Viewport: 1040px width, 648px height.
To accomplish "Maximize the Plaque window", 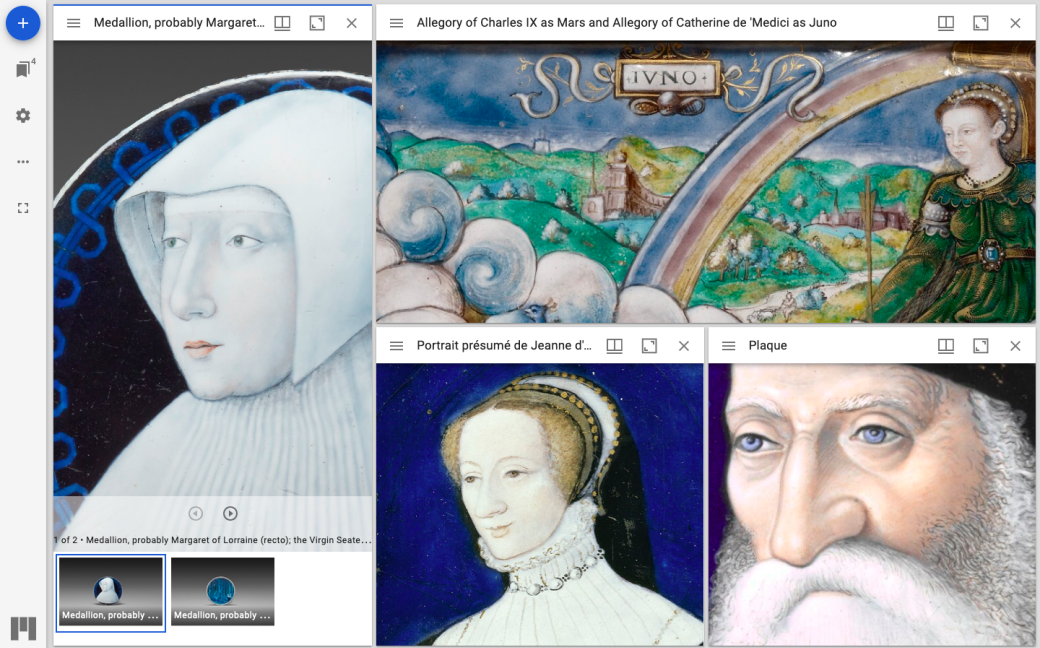I will point(981,346).
